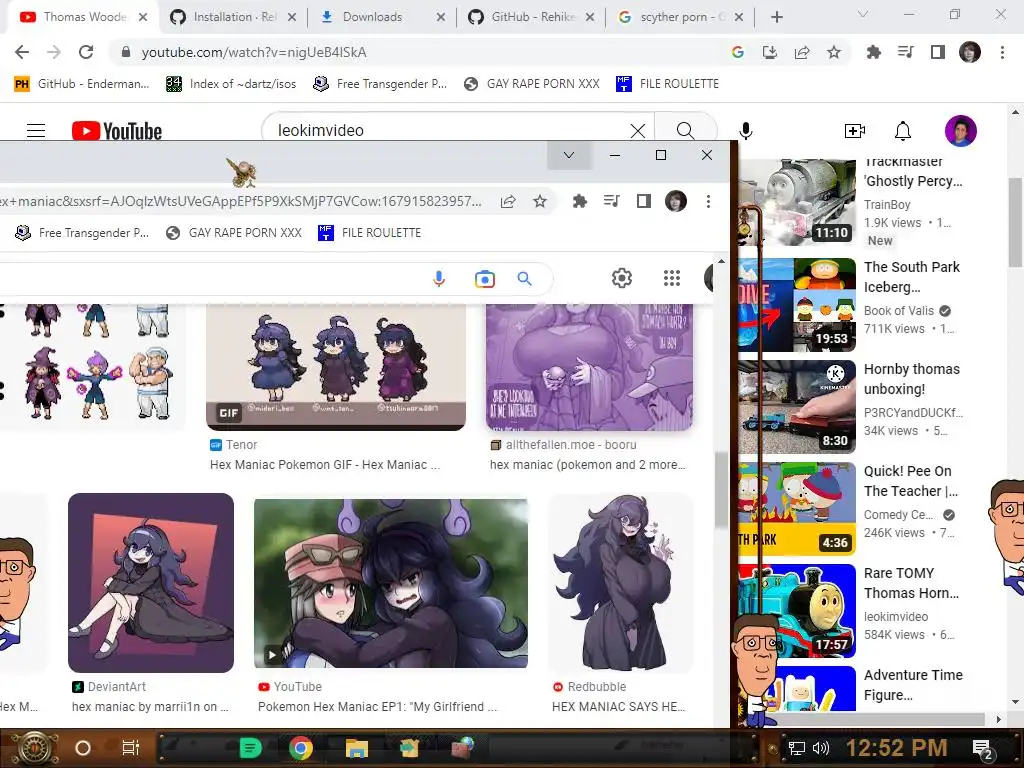1024x768 pixels.
Task: Open Google apps grid
Action: [672, 278]
